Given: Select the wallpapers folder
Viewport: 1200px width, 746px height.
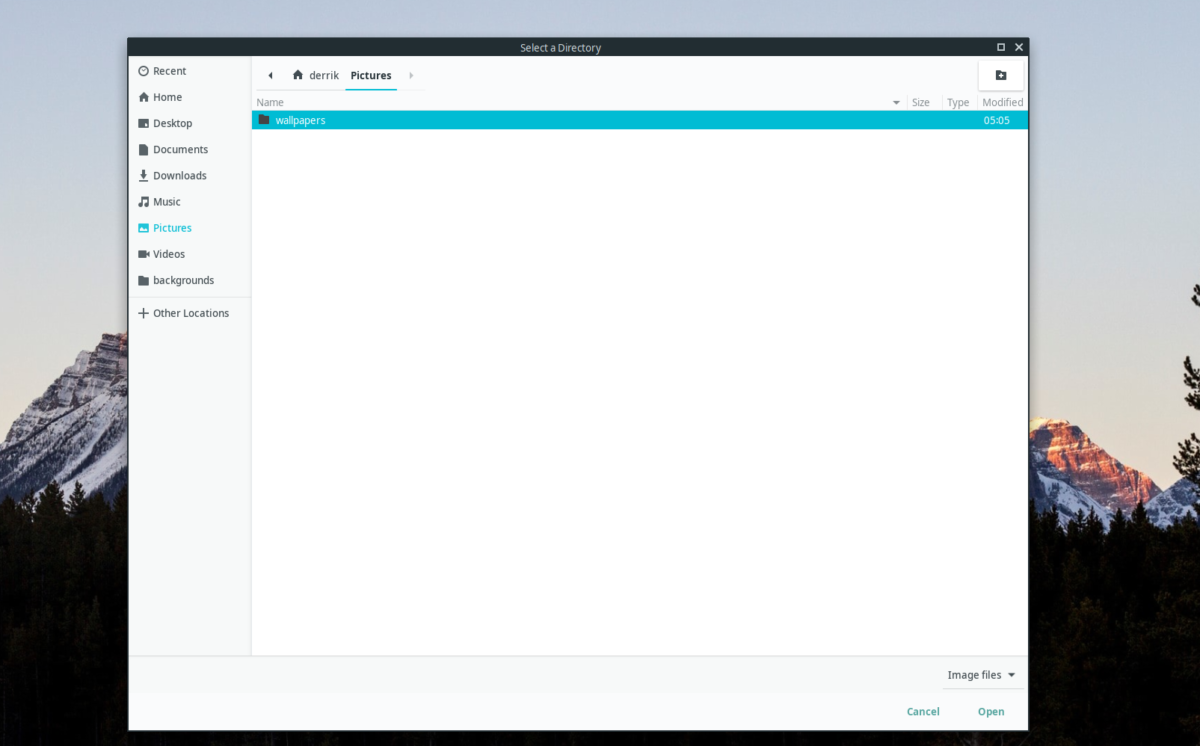Looking at the screenshot, I should pyautogui.click(x=300, y=120).
